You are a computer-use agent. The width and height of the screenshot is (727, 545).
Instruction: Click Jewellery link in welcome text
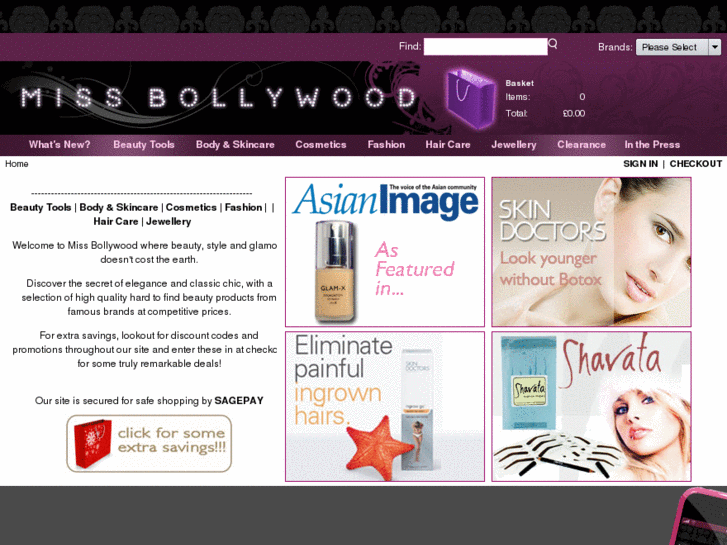168,221
